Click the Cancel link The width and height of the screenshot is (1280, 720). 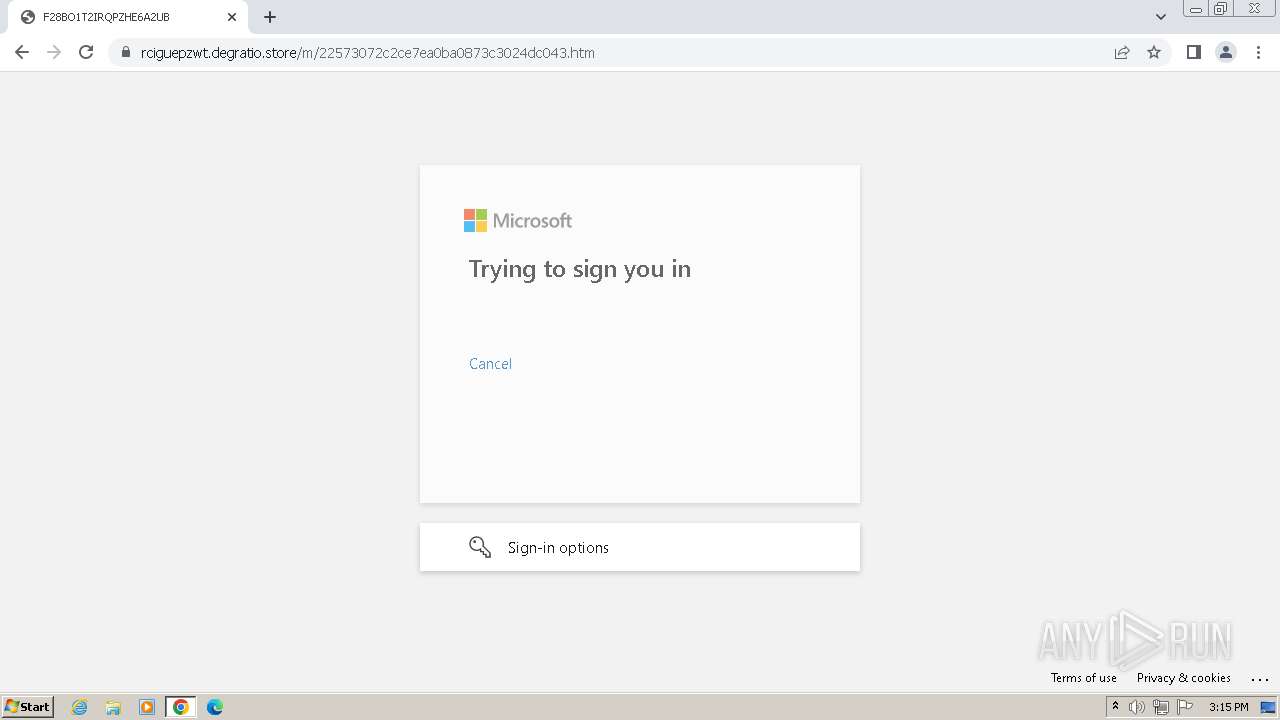(x=490, y=364)
